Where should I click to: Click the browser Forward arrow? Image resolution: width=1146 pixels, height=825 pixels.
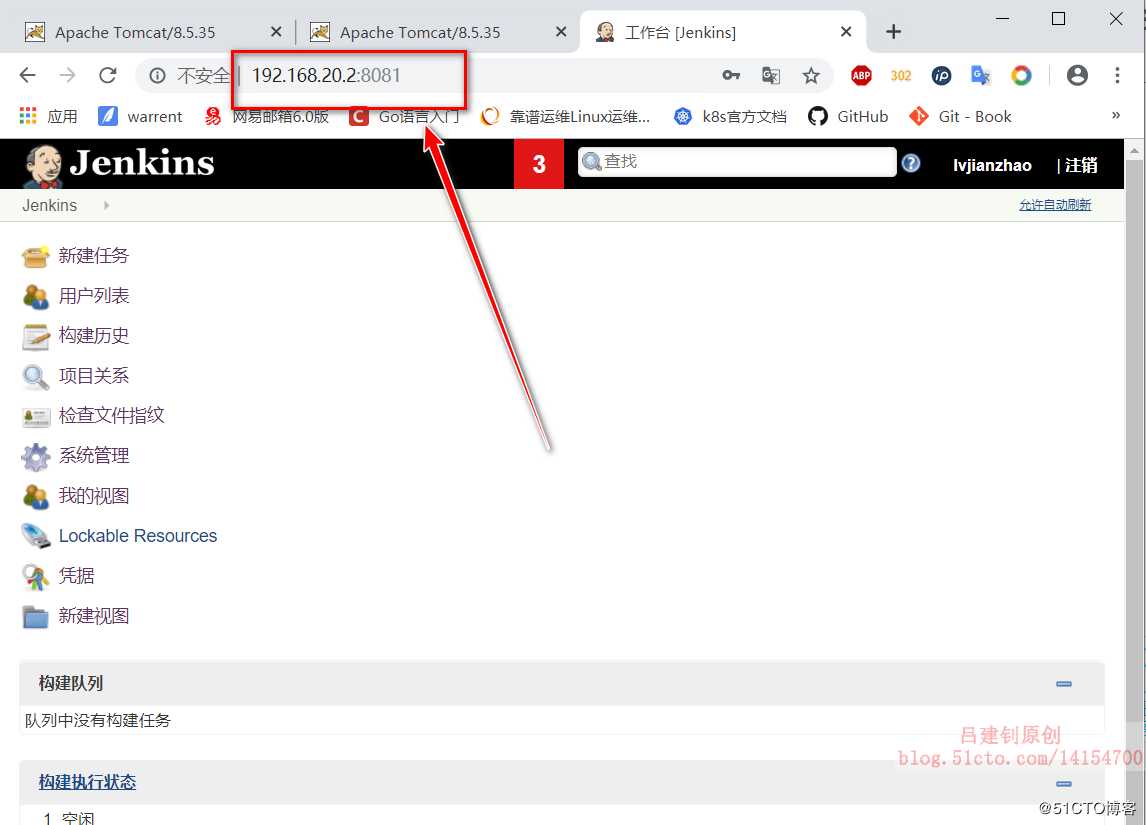click(x=67, y=75)
